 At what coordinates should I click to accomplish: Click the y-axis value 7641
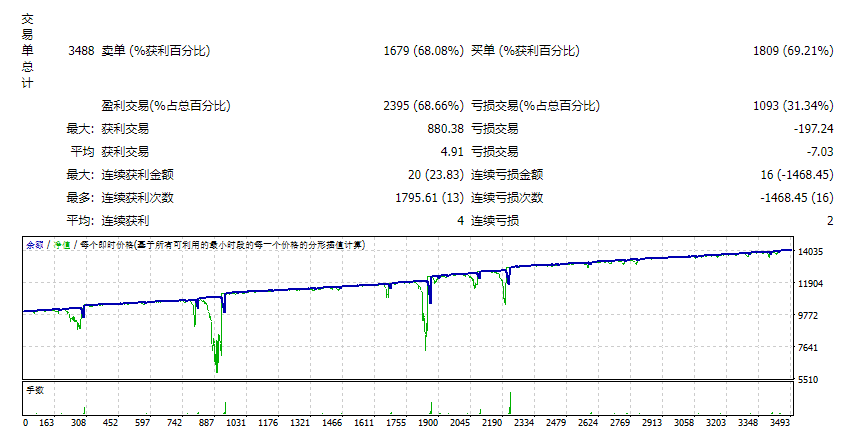(808, 347)
